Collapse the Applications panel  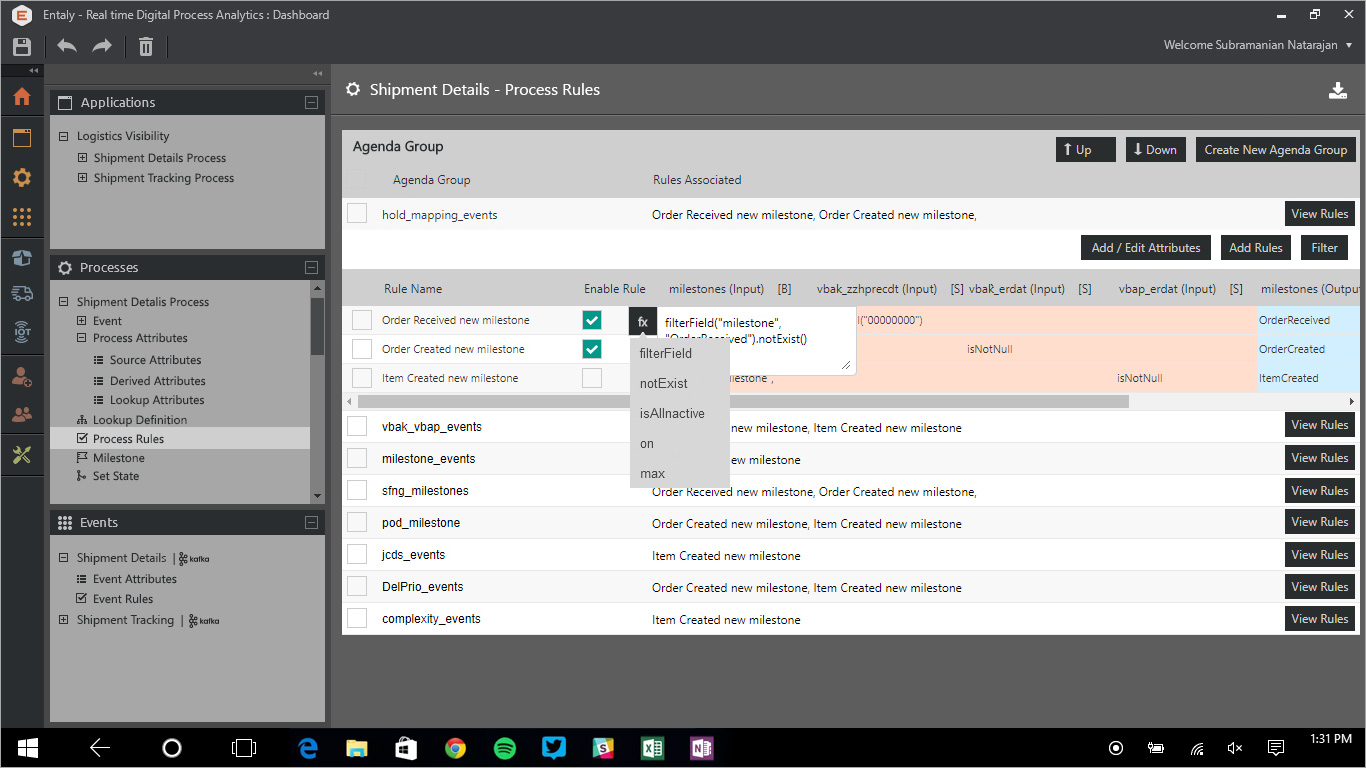point(311,103)
